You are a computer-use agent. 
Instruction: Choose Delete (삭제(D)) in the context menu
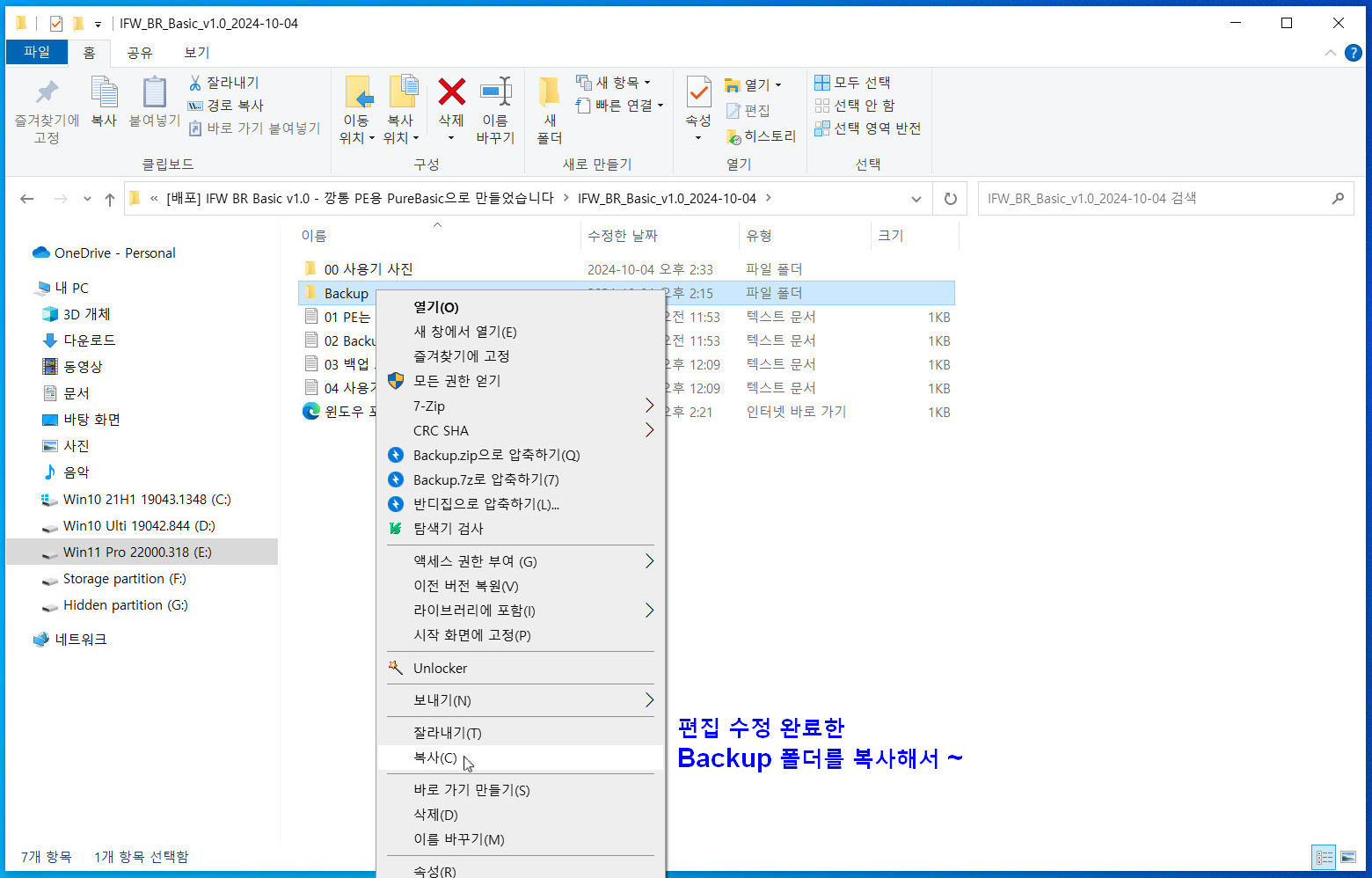[x=520, y=815]
